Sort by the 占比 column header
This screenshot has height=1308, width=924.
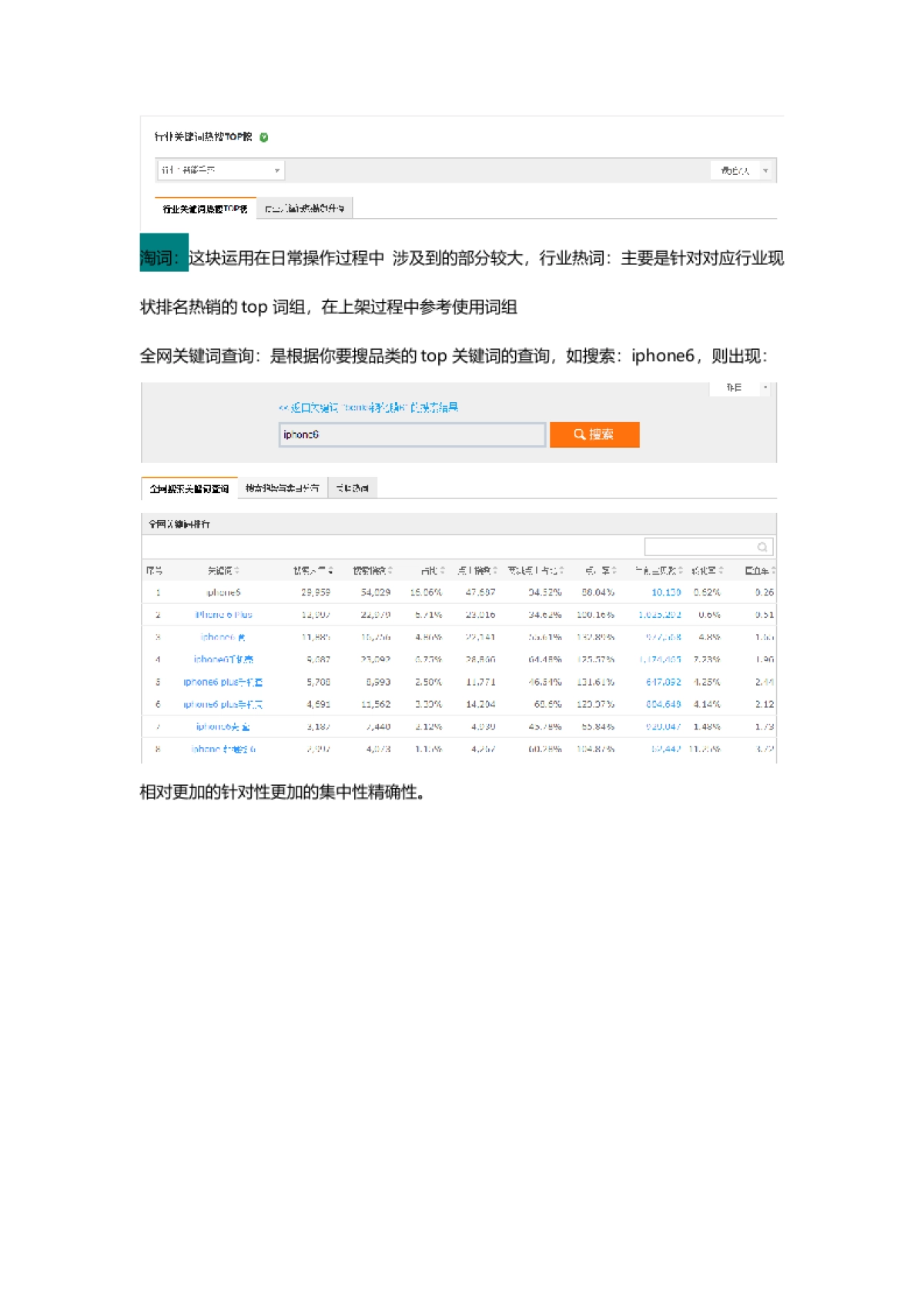(x=433, y=571)
